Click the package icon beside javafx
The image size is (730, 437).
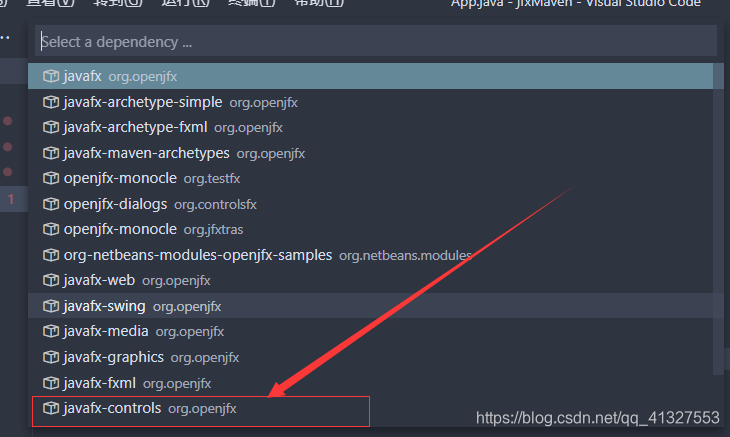(51, 76)
